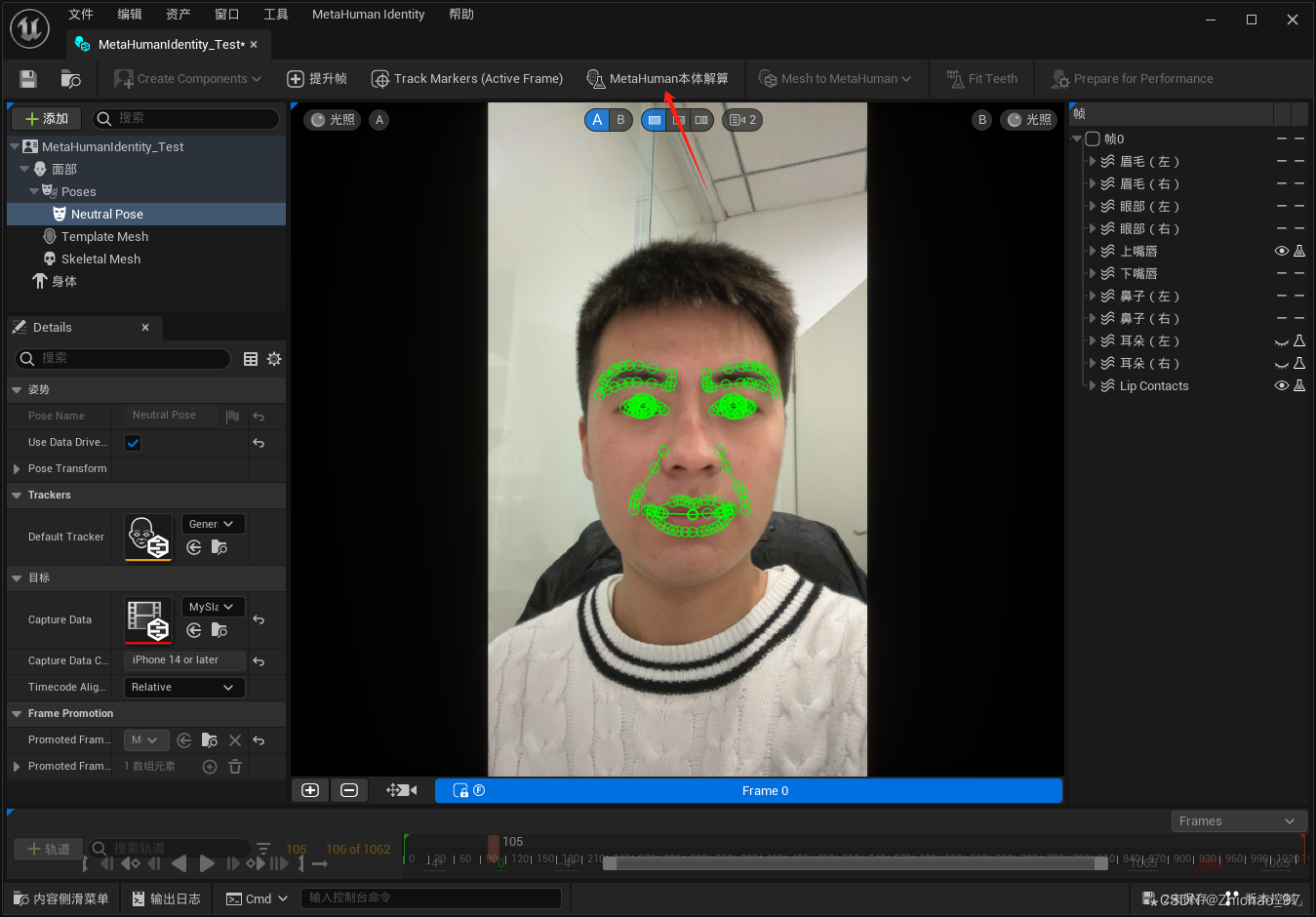Open Details property matrix table icon

(251, 359)
